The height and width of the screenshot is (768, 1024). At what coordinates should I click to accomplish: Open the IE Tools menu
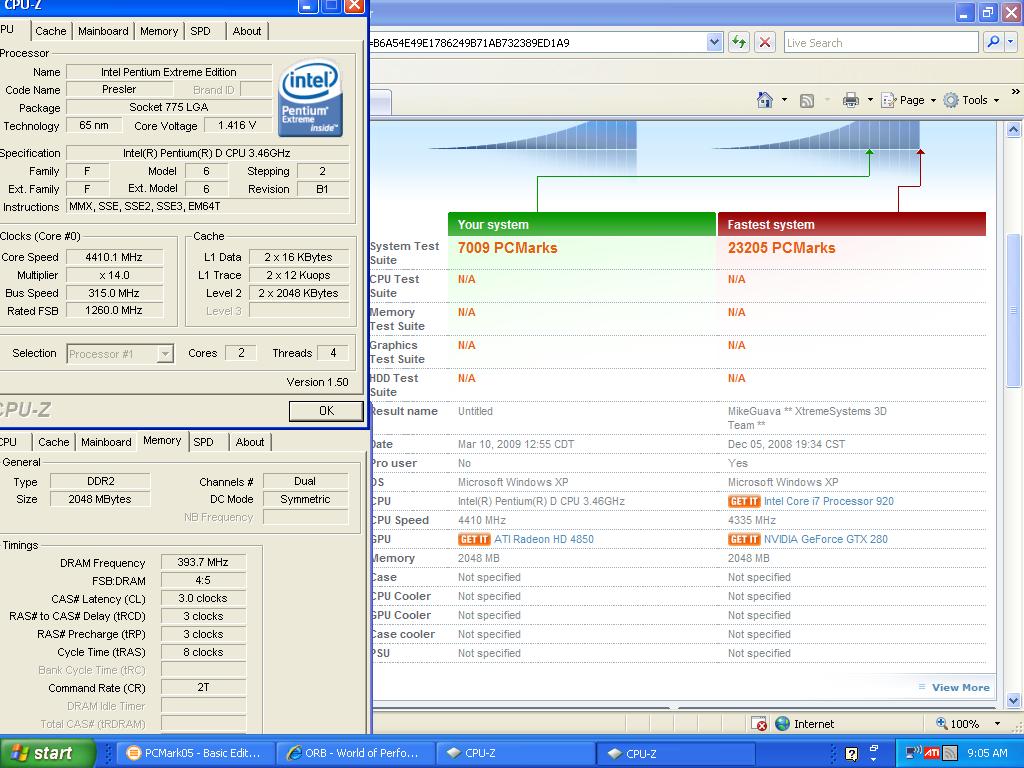972,100
